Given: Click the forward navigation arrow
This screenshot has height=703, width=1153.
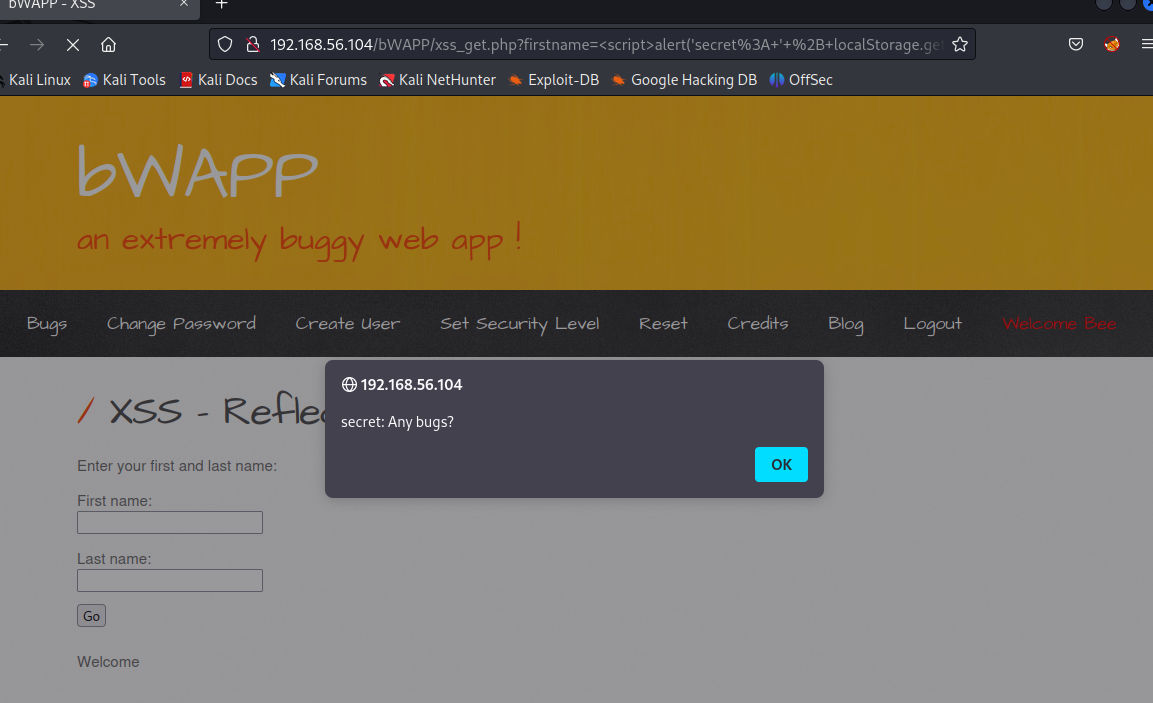Looking at the screenshot, I should pyautogui.click(x=37, y=45).
